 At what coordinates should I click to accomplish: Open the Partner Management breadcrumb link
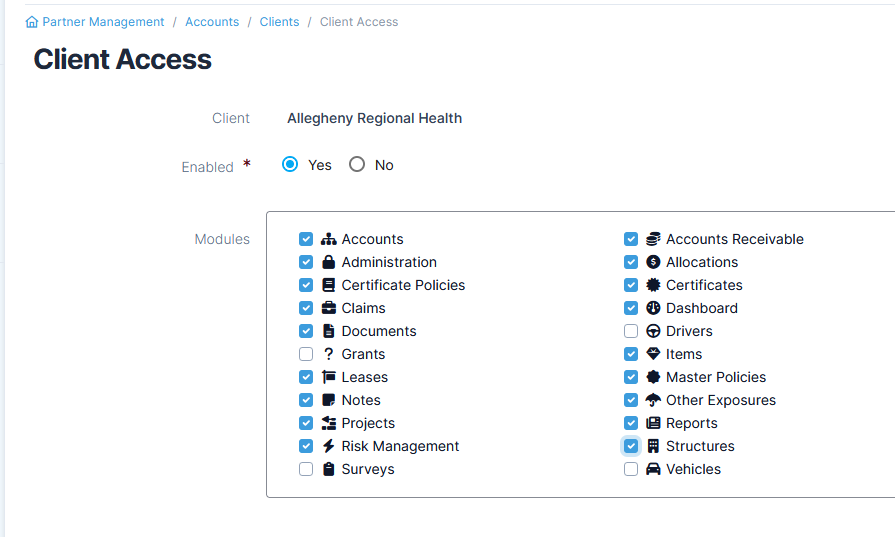[103, 22]
